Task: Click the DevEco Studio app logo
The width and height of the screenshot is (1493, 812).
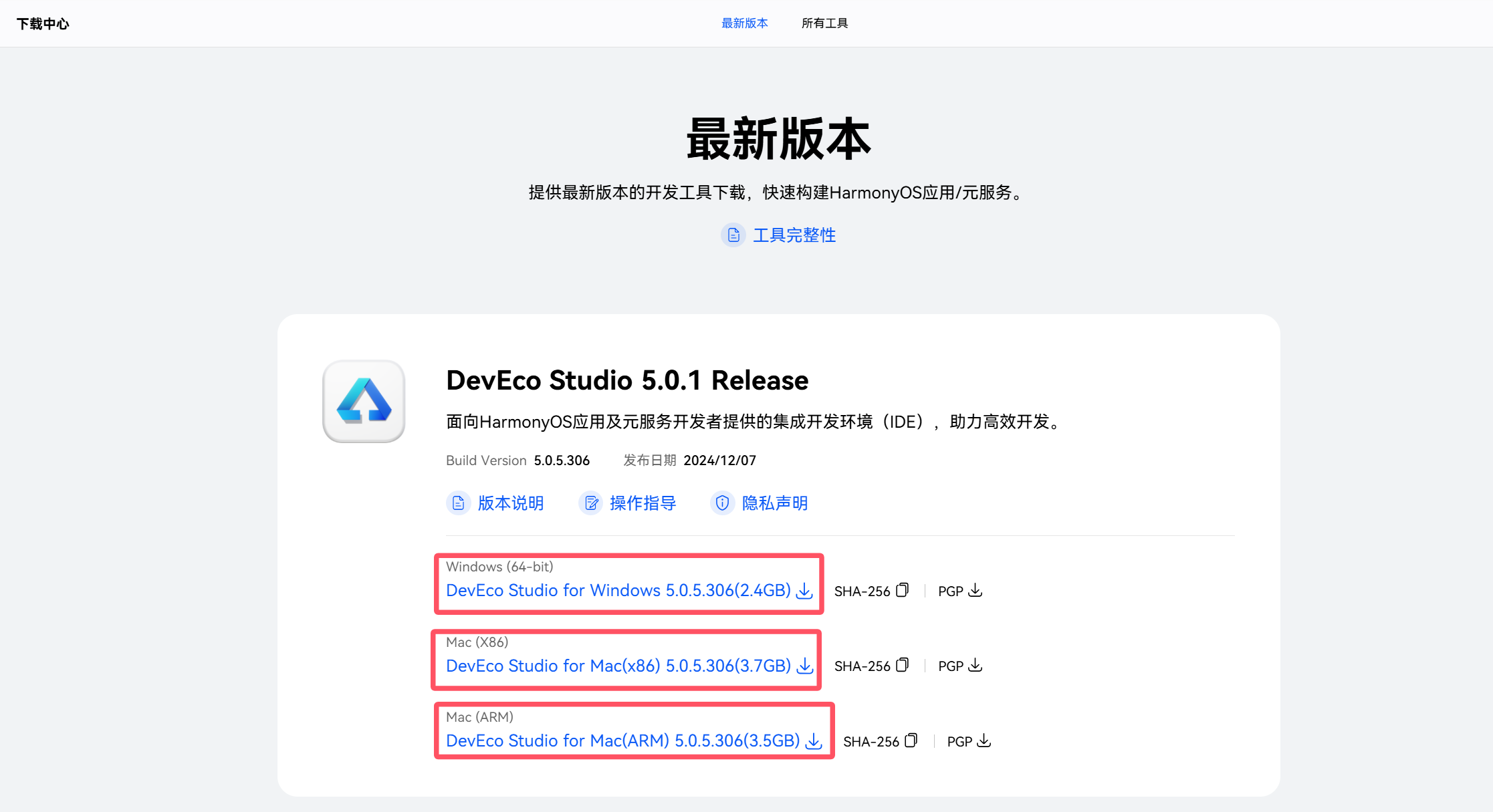Action: (x=364, y=401)
